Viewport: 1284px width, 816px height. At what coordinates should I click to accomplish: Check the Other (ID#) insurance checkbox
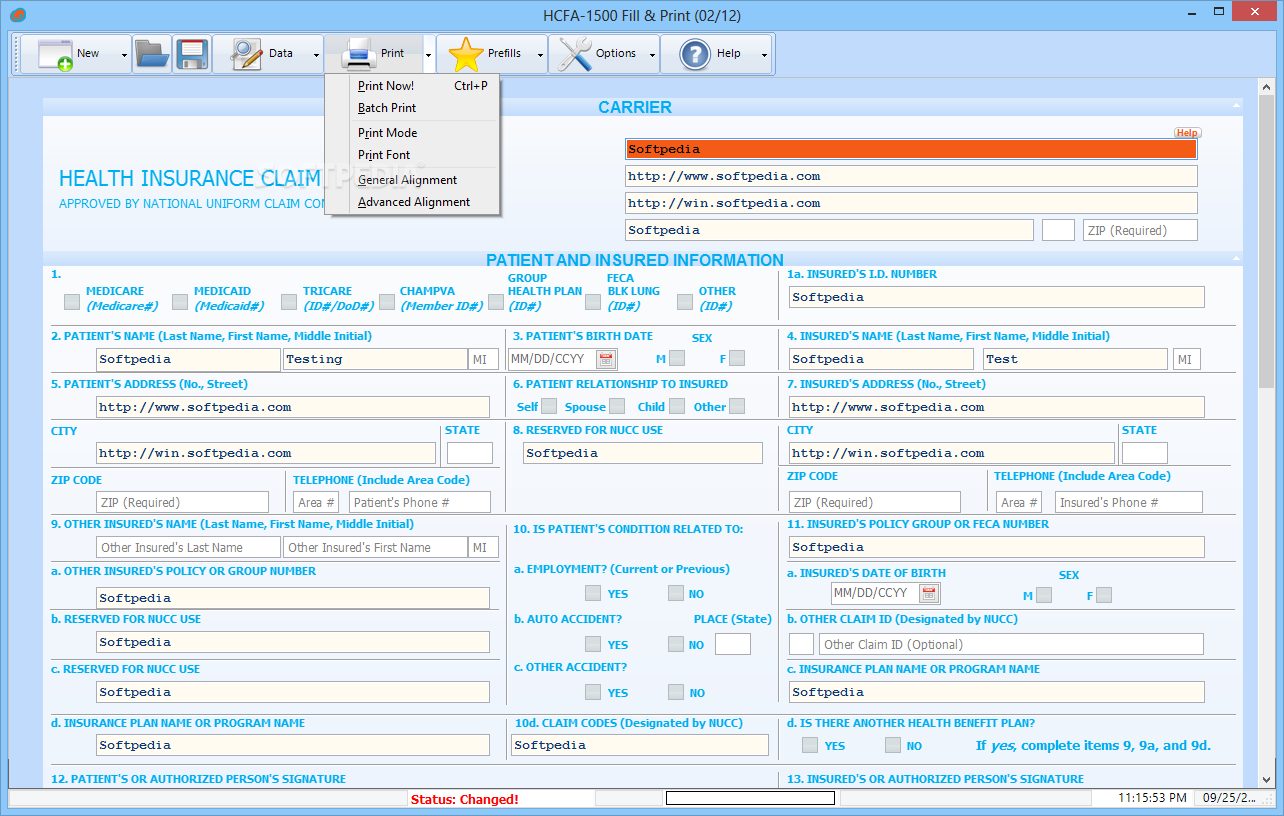[685, 302]
